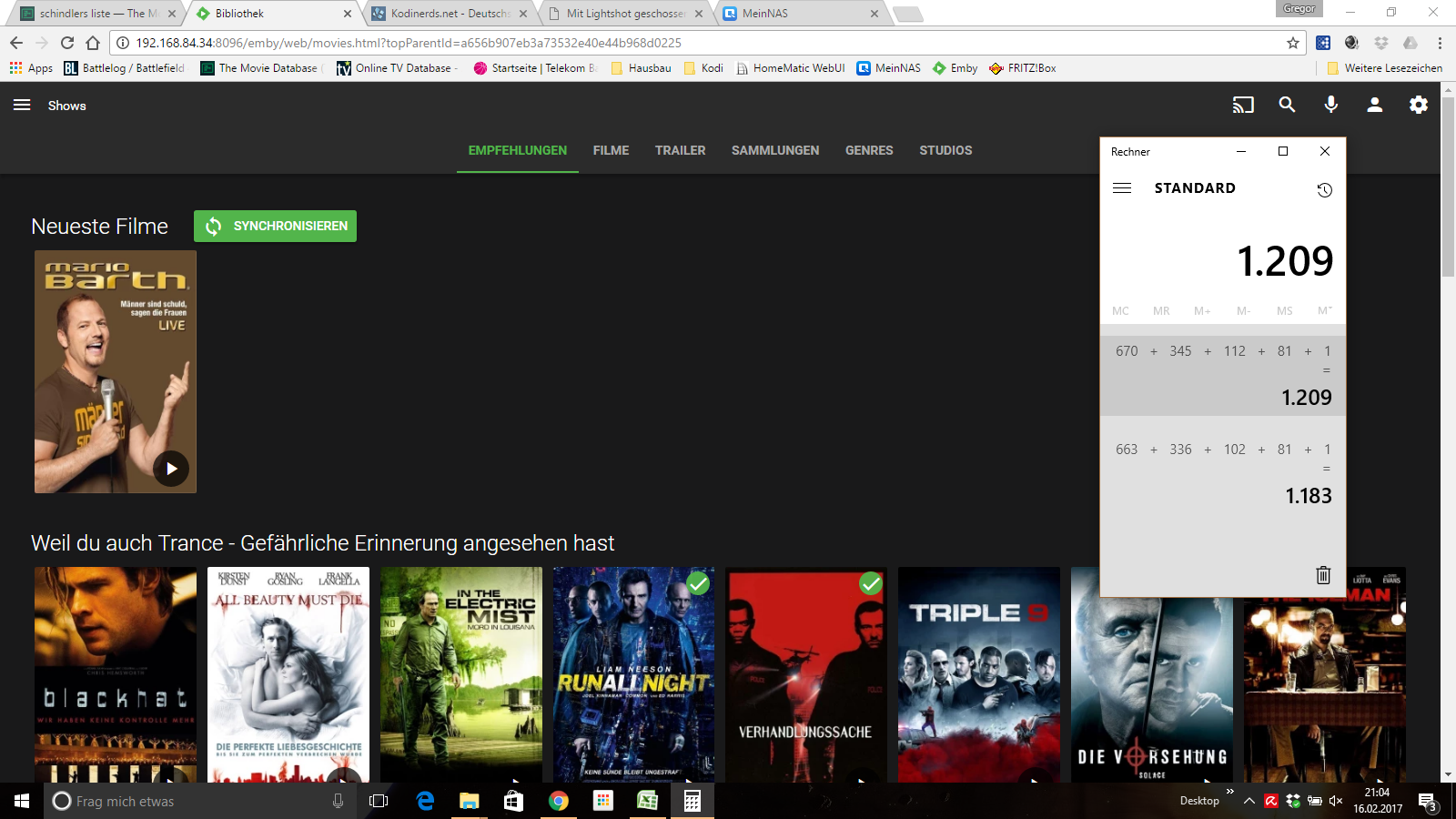Viewport: 1456px width, 819px height.
Task: Activate voice input microphone icon in Emby
Action: pos(1330,106)
